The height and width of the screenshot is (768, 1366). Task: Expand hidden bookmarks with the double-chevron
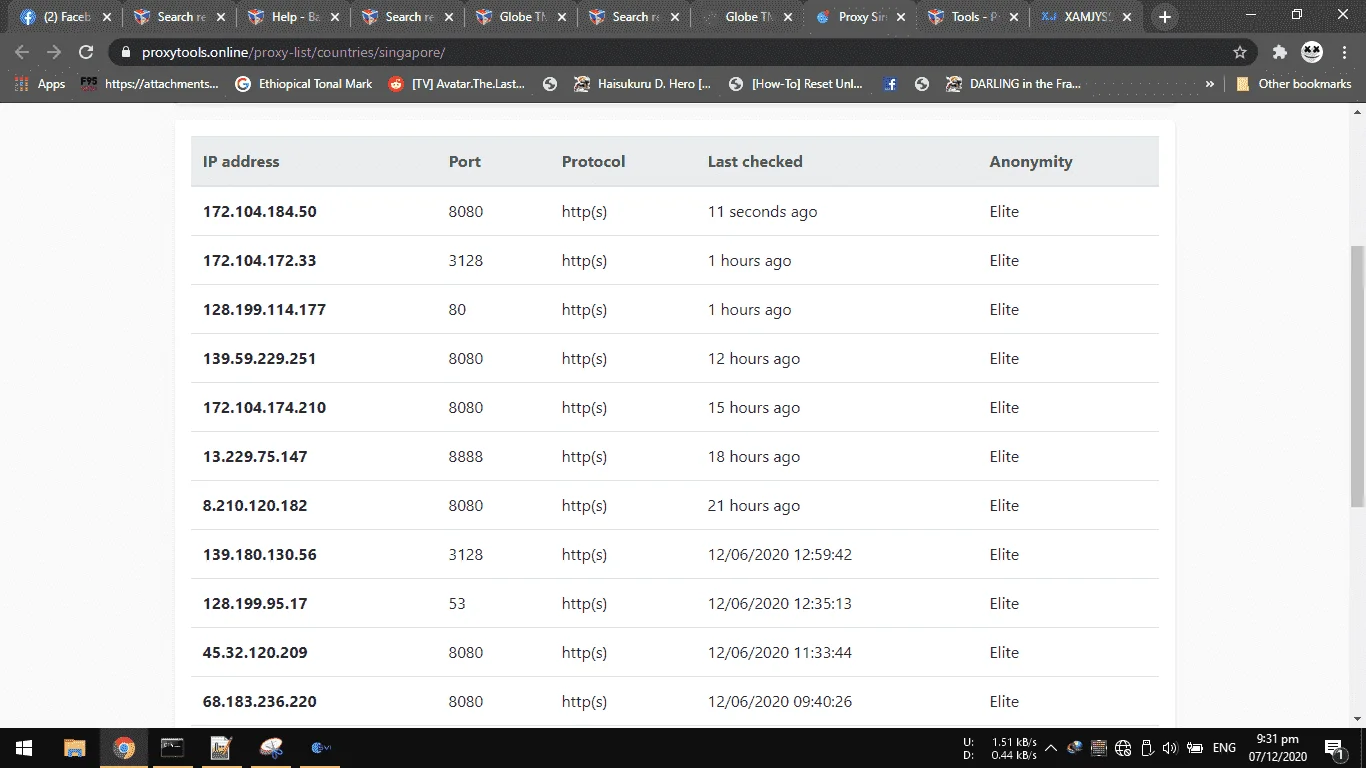[x=1210, y=84]
